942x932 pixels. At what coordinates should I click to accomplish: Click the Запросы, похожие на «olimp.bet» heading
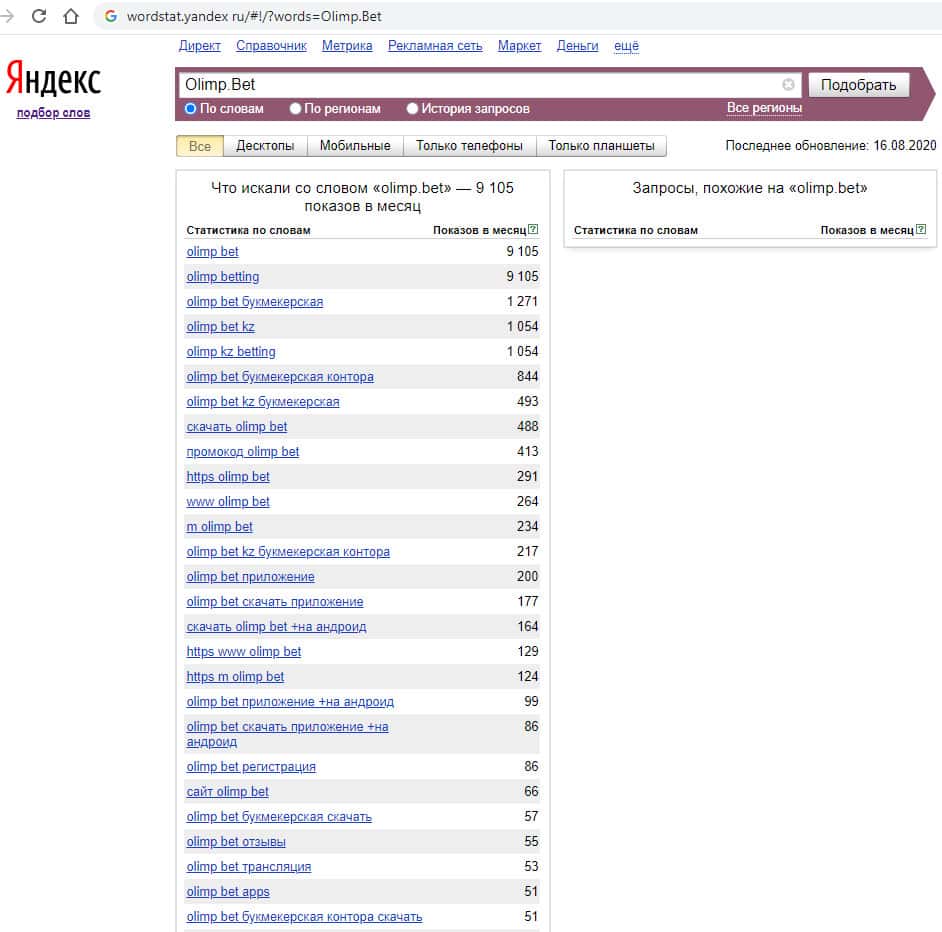(x=750, y=188)
